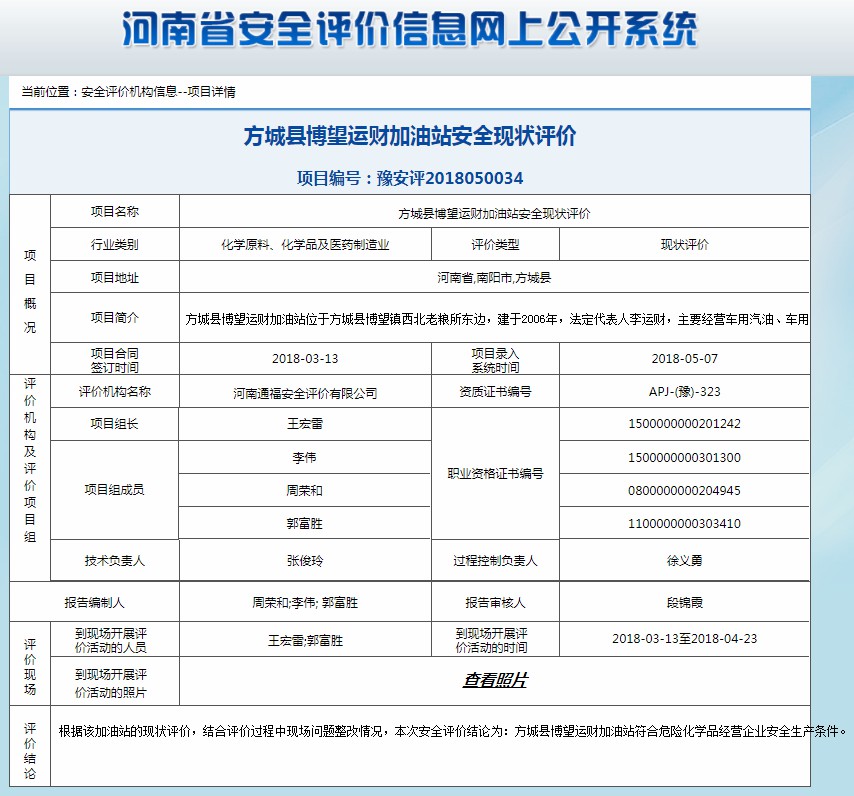Viewport: 854px width, 796px height.
Task: Click the project name value in the 项目名称 row
Action: coord(494,213)
